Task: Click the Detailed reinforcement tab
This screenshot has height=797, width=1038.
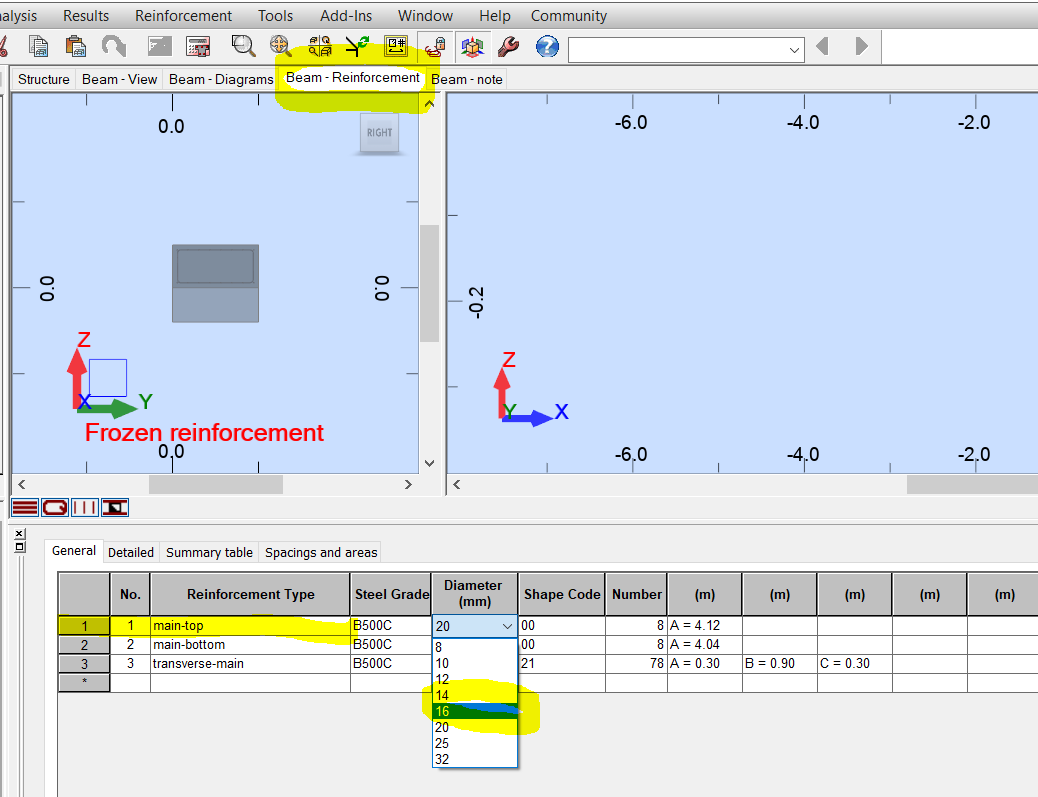Action: pos(131,552)
